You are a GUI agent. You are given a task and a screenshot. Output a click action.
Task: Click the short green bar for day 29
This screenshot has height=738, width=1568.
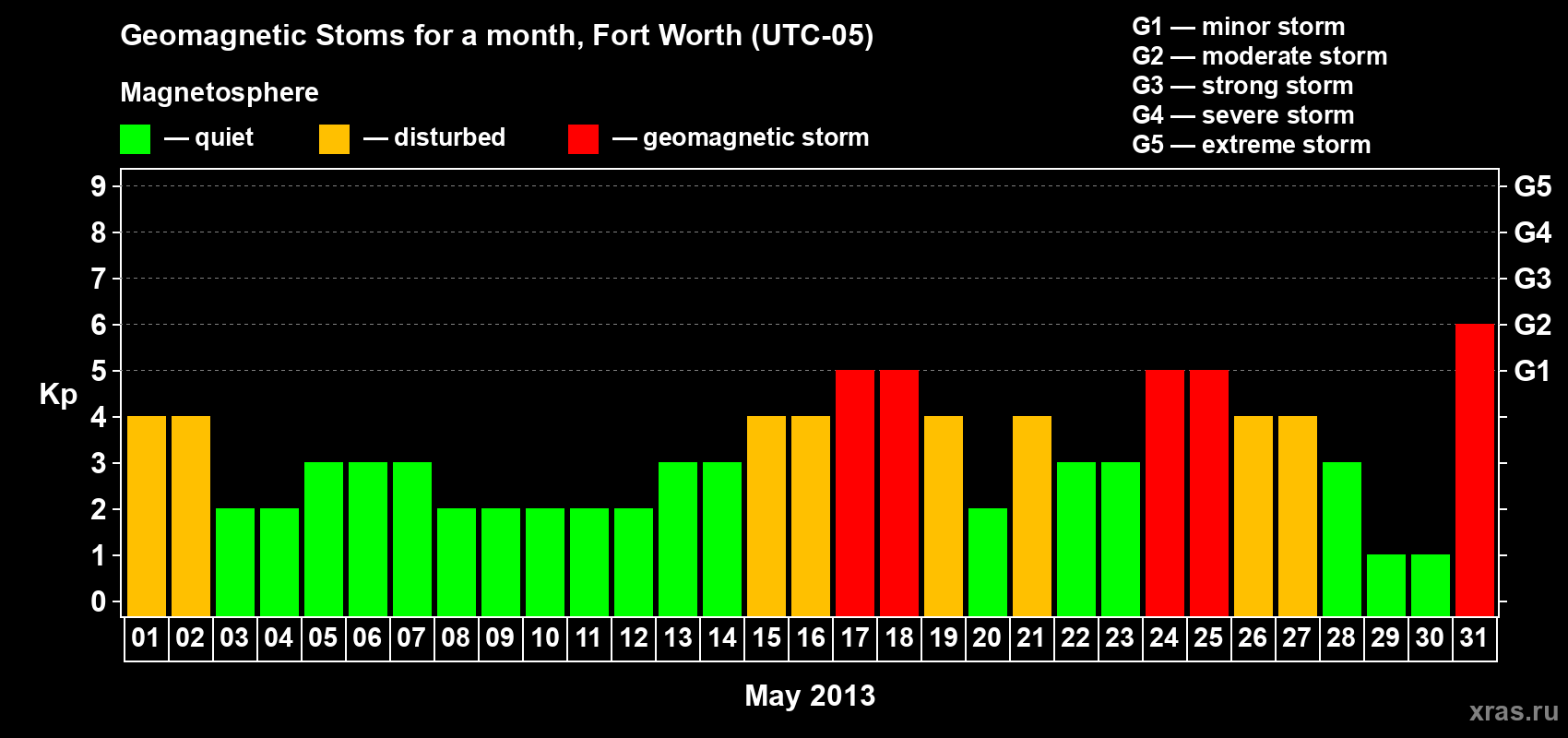coord(1385,586)
